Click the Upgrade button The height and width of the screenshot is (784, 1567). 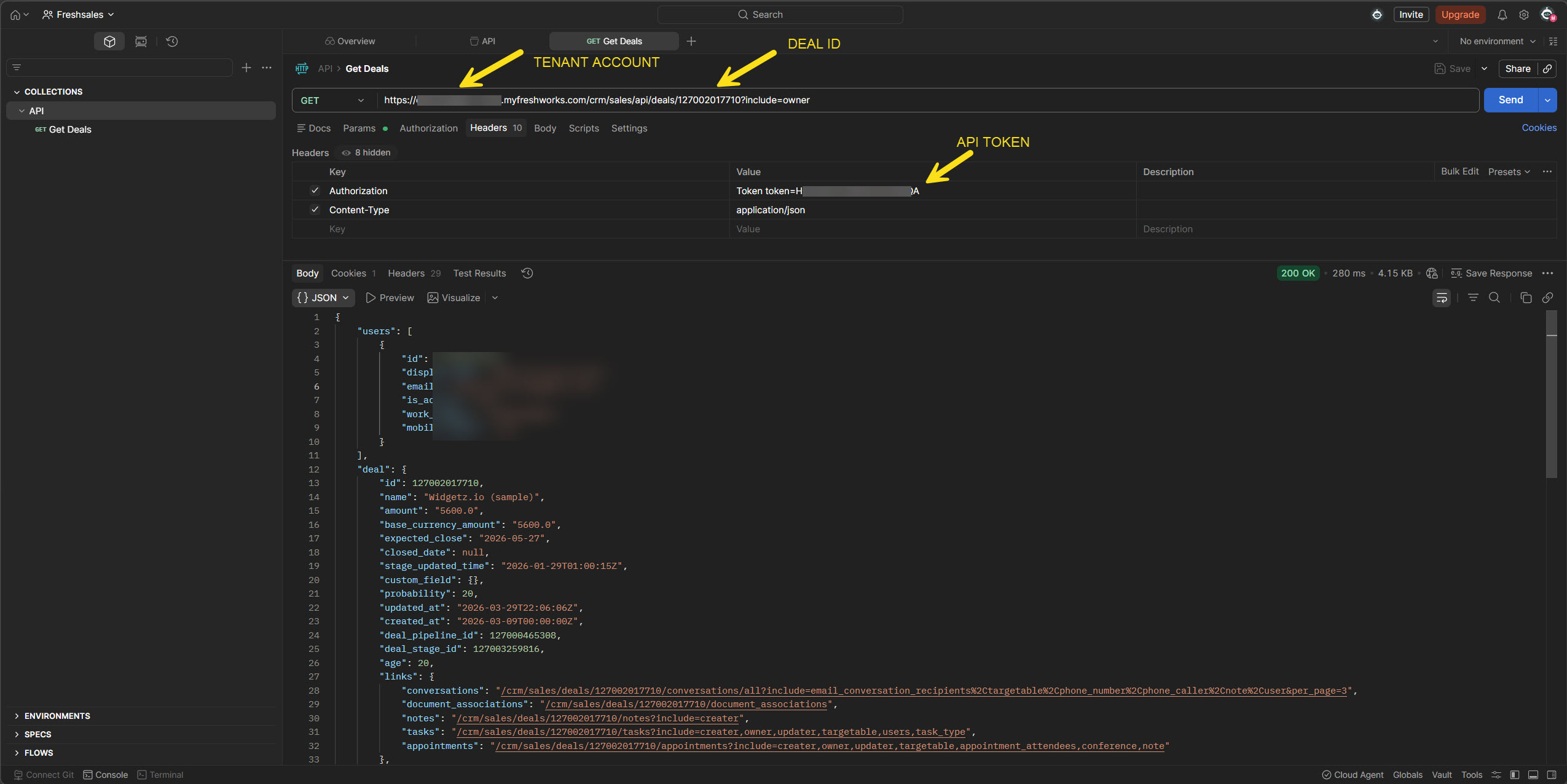(1460, 15)
